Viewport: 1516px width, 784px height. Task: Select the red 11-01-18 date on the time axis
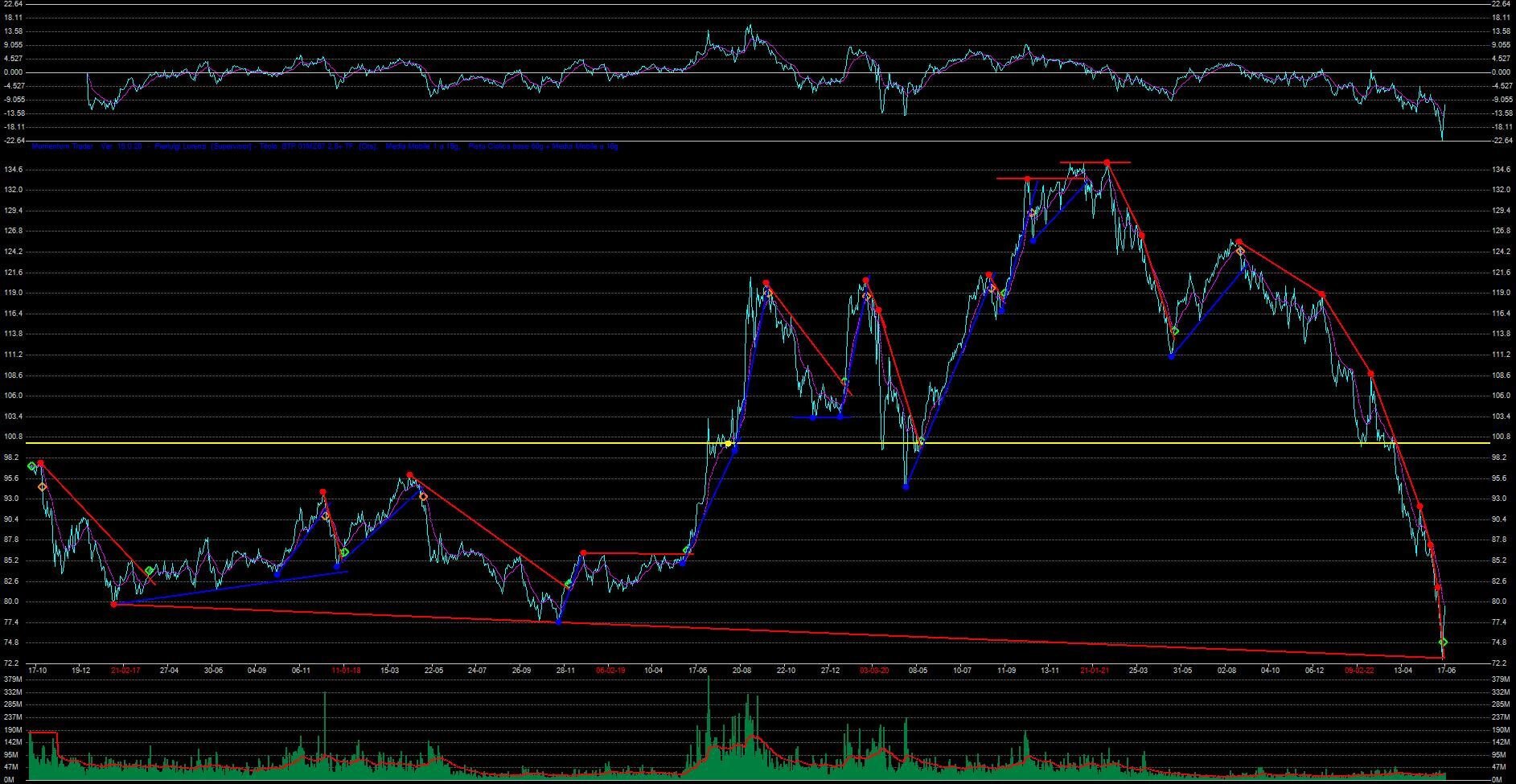[x=346, y=670]
